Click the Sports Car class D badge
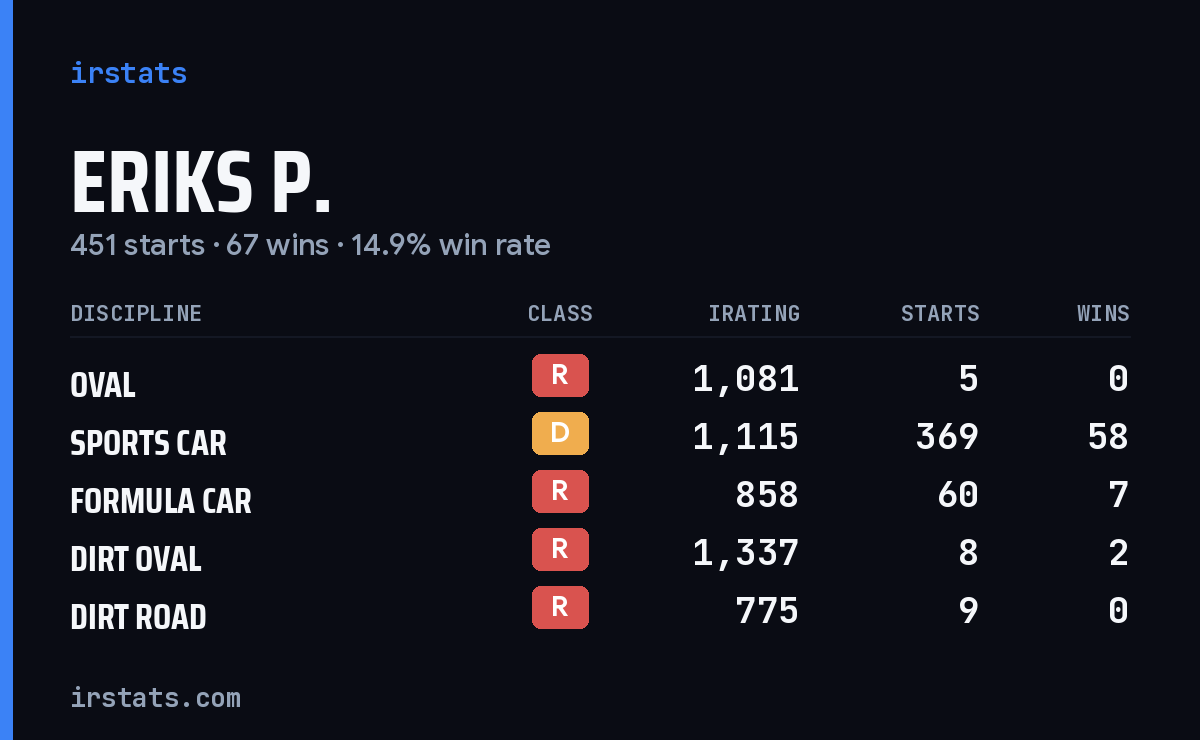The image size is (1200, 740). coord(560,433)
